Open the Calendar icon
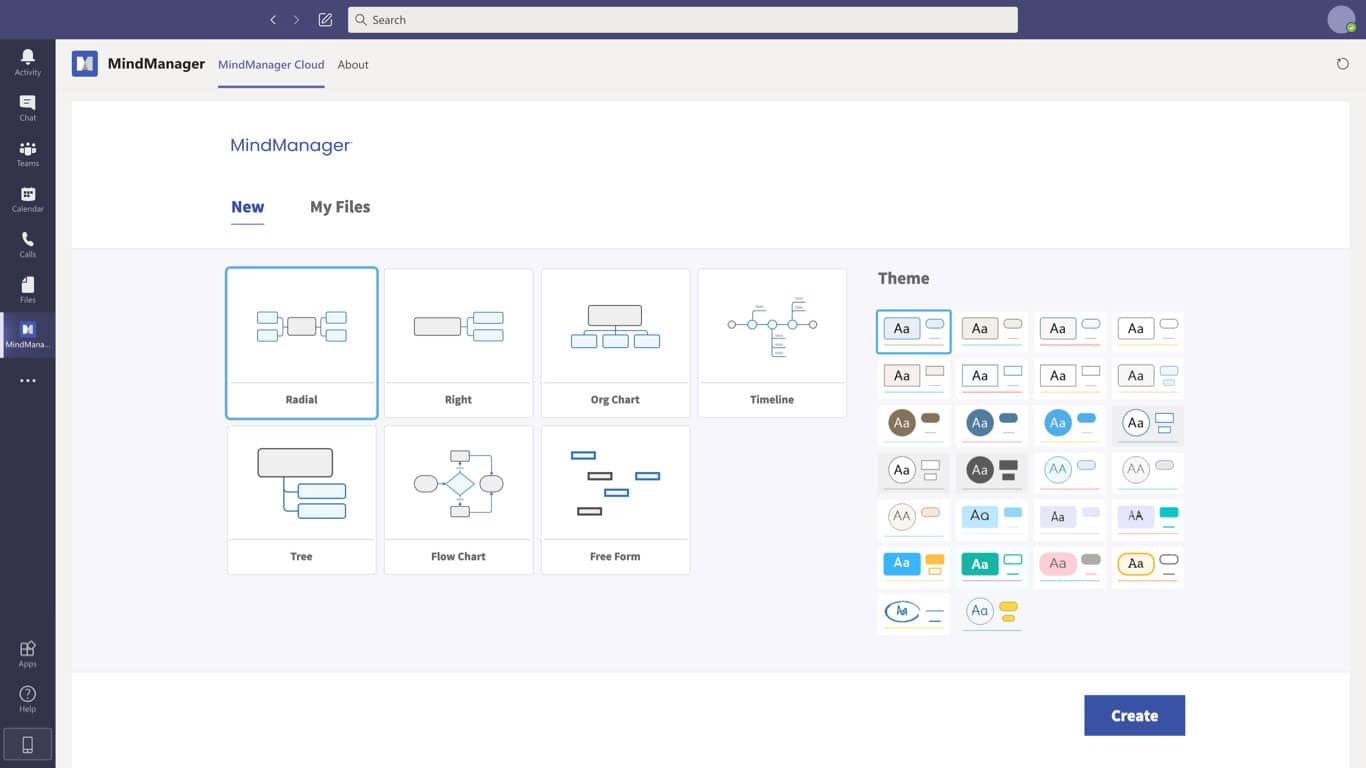The height and width of the screenshot is (768, 1366). click(x=27, y=199)
